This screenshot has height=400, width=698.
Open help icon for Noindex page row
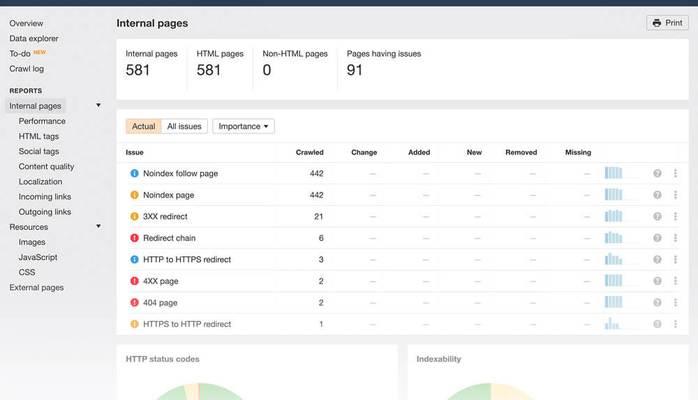tap(657, 195)
